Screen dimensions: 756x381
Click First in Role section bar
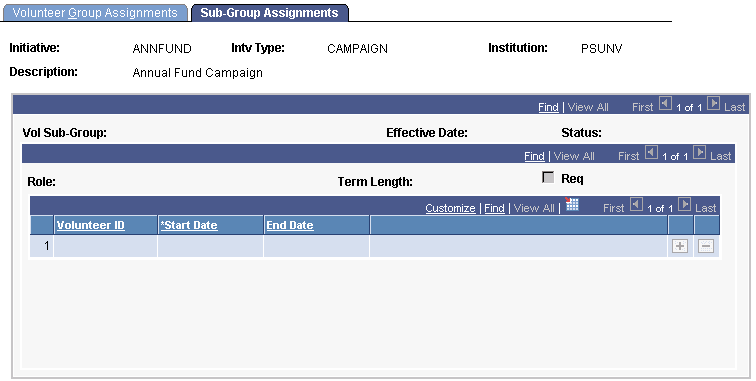pos(629,156)
